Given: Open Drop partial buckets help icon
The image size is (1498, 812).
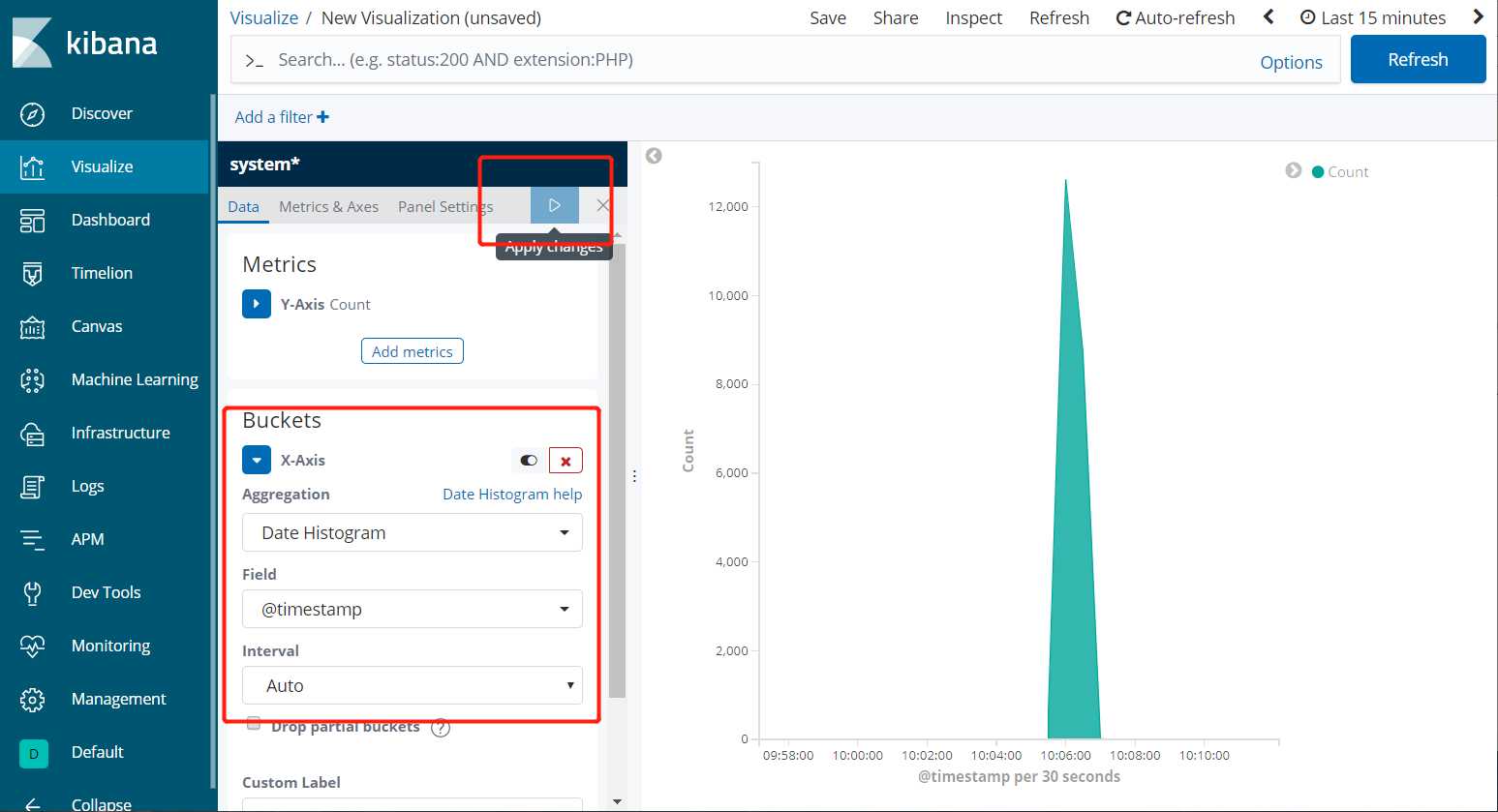Looking at the screenshot, I should tap(441, 728).
